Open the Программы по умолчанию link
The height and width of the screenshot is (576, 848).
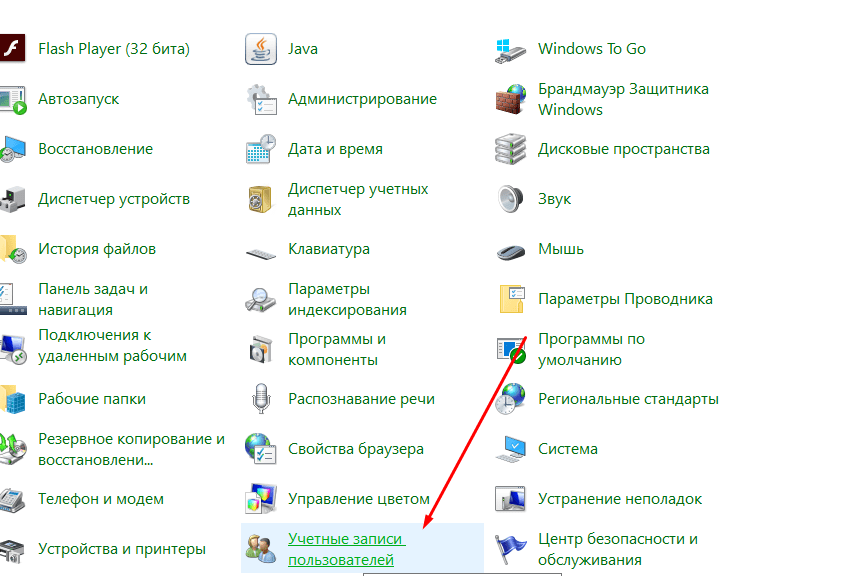pyautogui.click(x=592, y=349)
